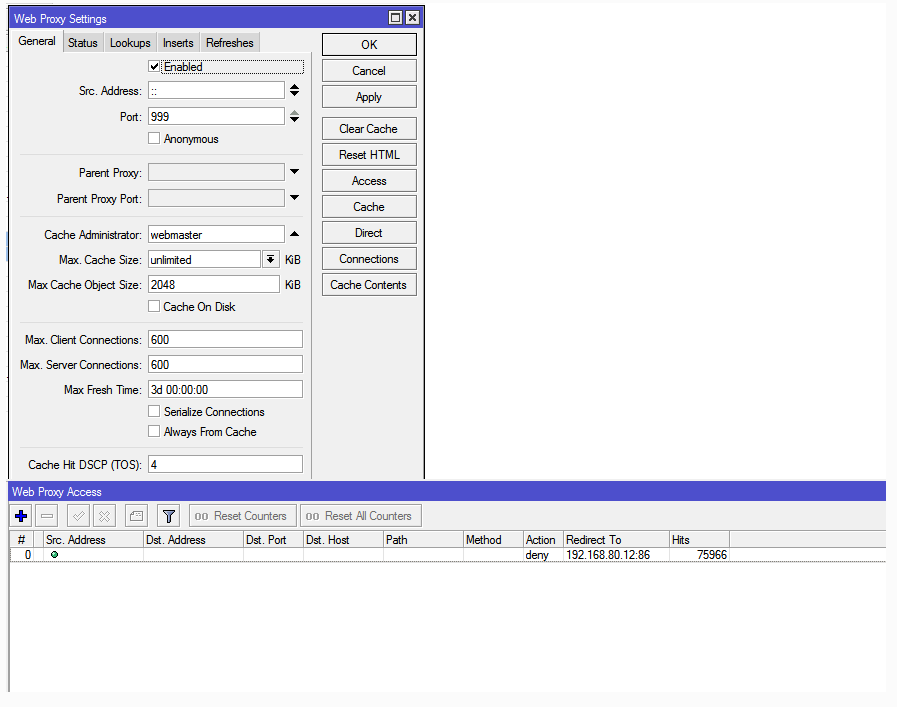The width and height of the screenshot is (897, 707).
Task: Enable the Anonymous checkbox
Action: [154, 139]
